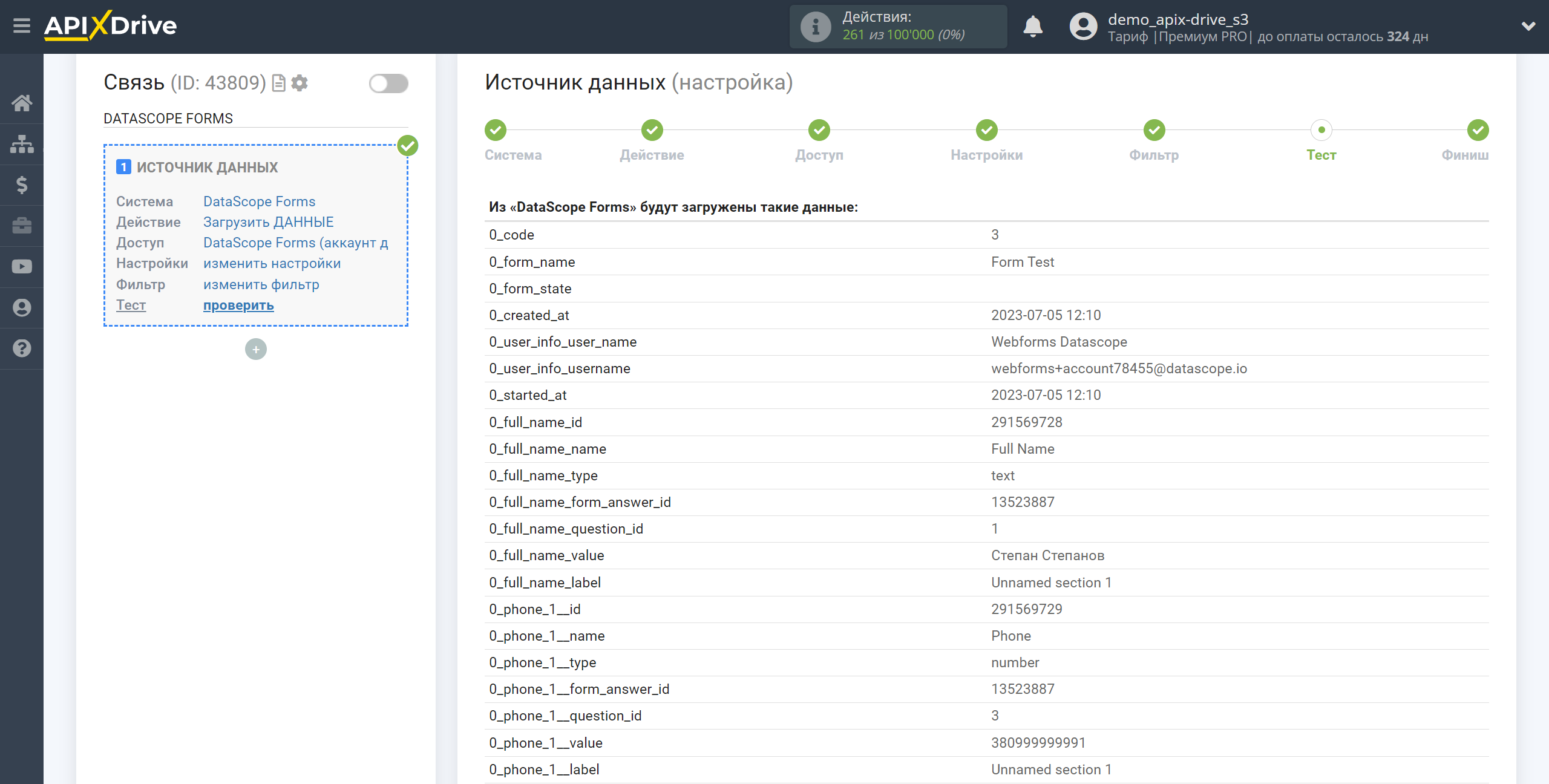
Task: Toggle the connection enable switch
Action: [x=388, y=83]
